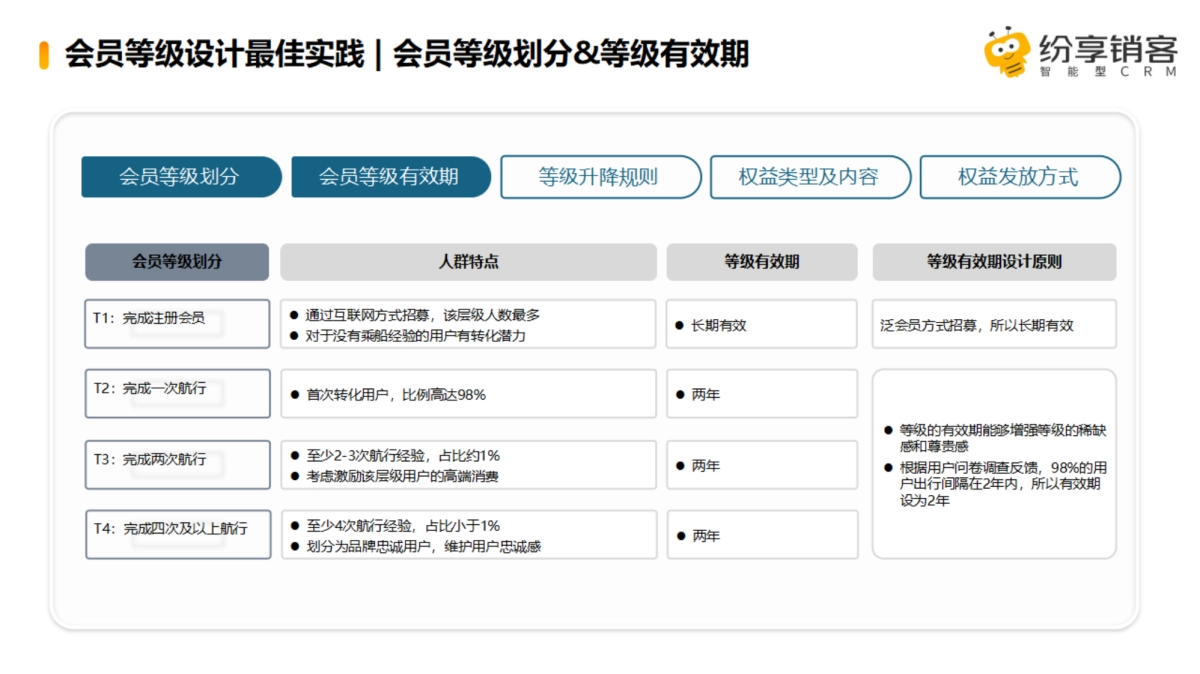Expand the 人群特点 column header
Viewport: 1200px width, 674px height.
tap(468, 262)
